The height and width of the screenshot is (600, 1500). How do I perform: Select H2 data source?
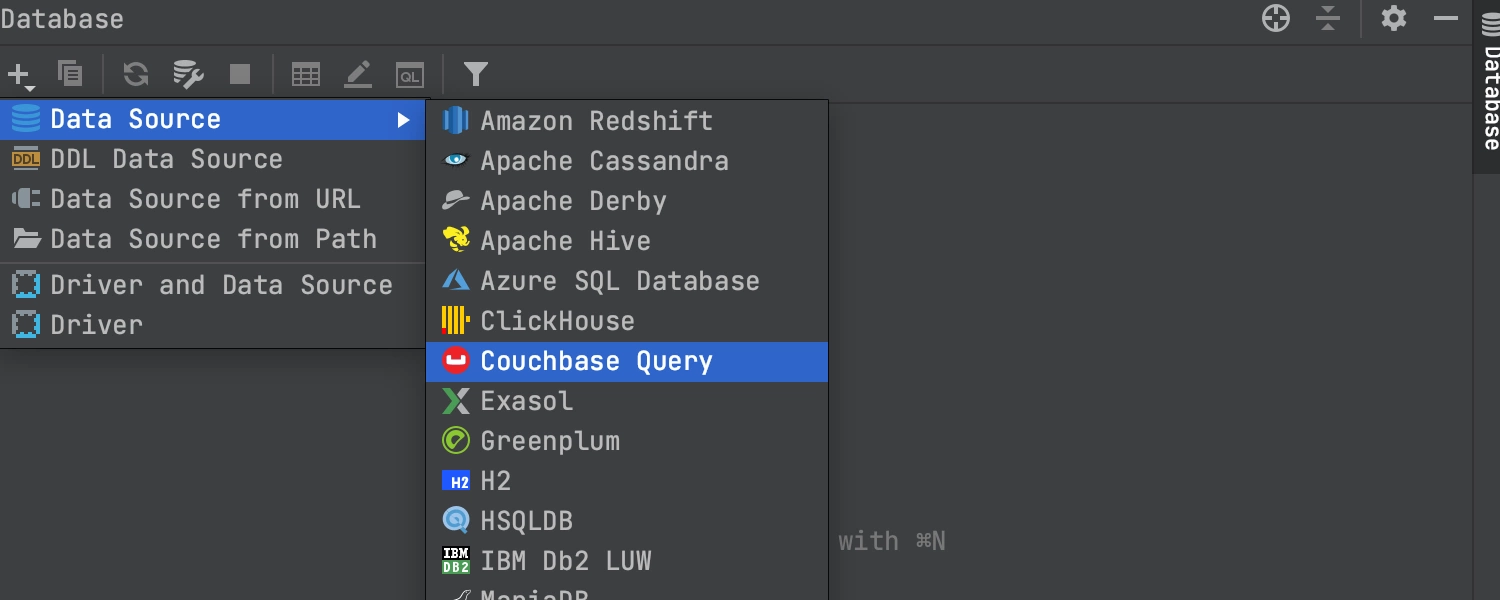[x=627, y=481]
